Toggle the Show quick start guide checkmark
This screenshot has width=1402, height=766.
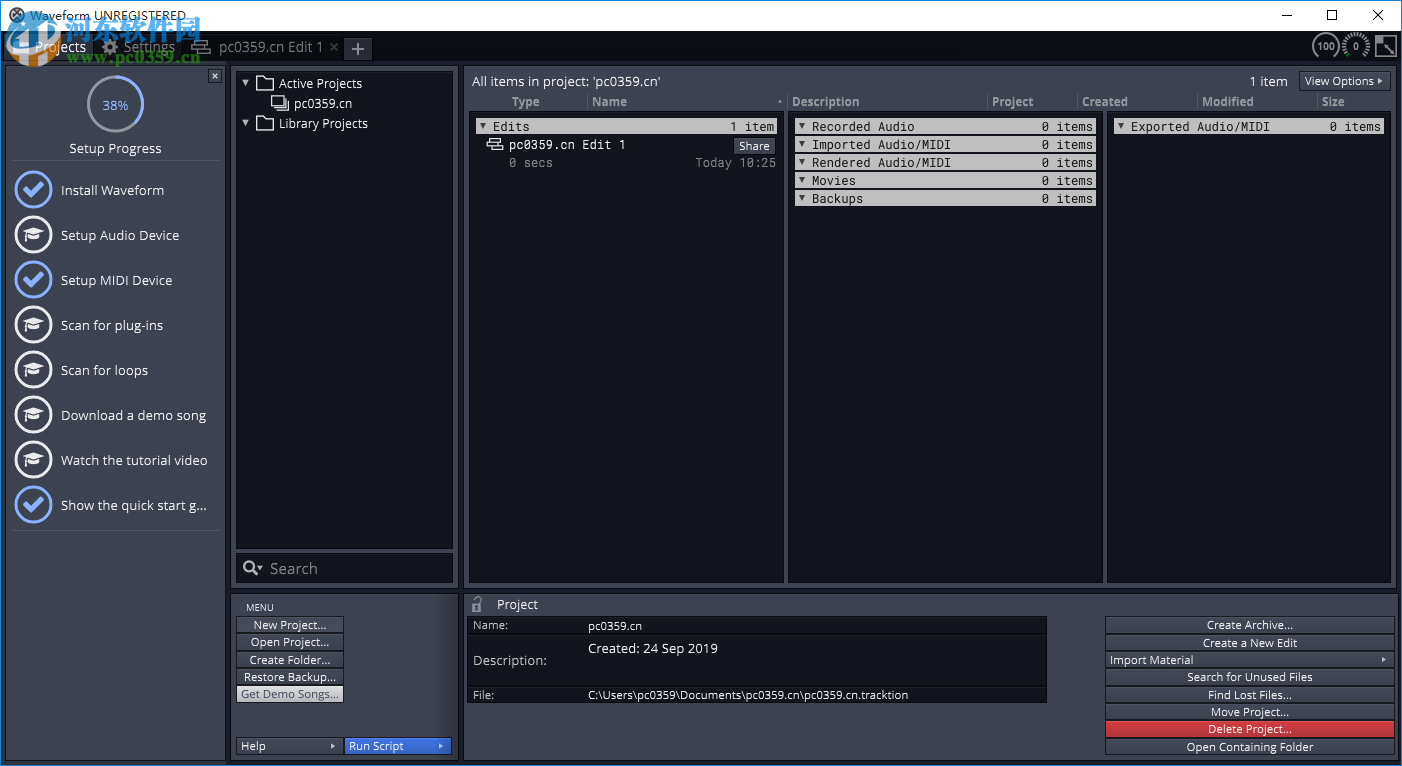pos(33,505)
